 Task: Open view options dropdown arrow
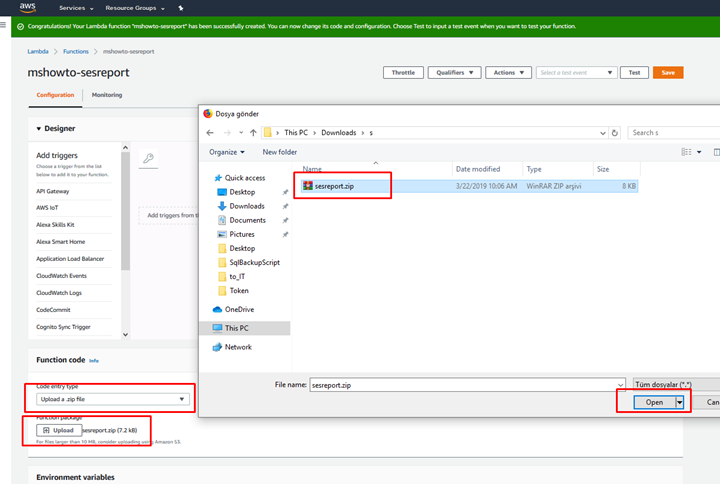(x=699, y=152)
